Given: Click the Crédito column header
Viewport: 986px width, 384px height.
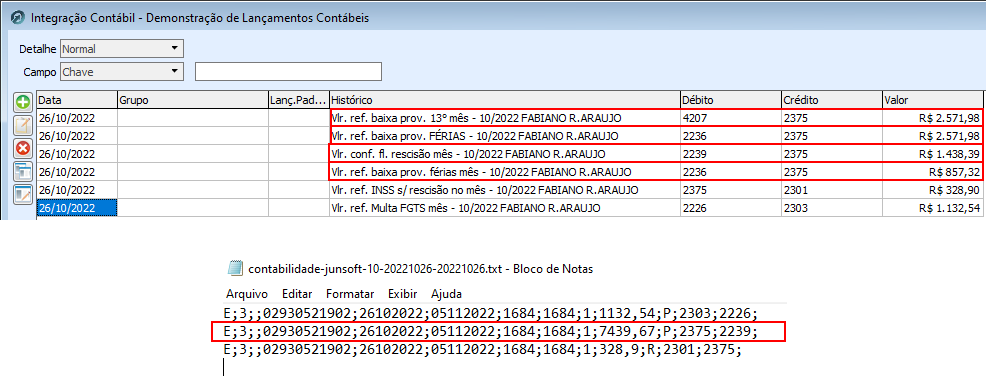Looking at the screenshot, I should 831,100.
